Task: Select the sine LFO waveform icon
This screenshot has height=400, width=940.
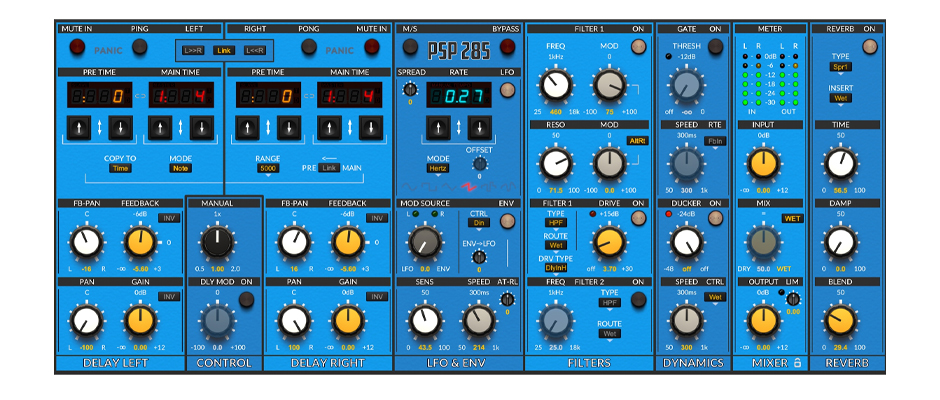Action: (x=410, y=186)
